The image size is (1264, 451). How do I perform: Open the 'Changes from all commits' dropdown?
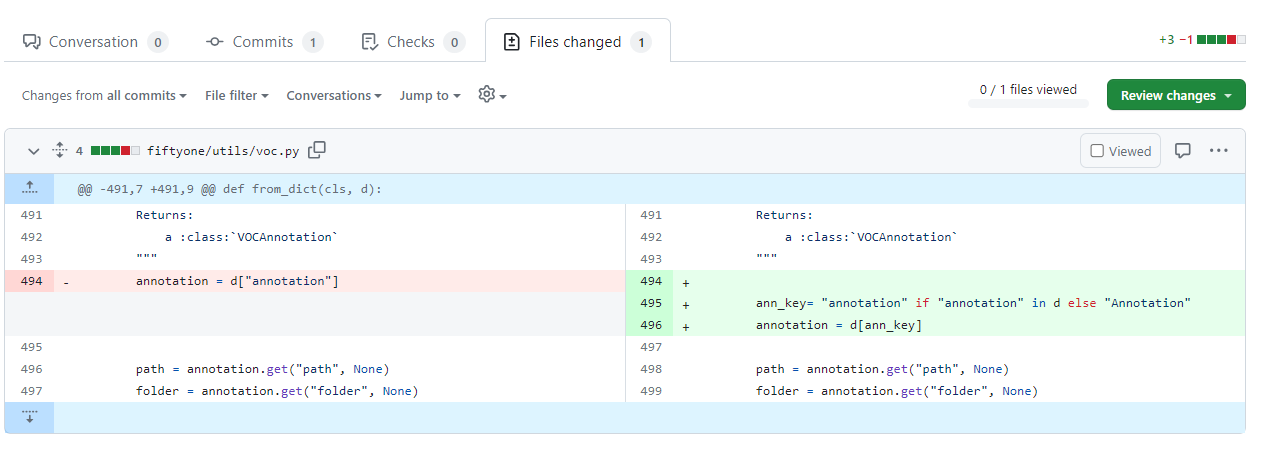[x=104, y=96]
